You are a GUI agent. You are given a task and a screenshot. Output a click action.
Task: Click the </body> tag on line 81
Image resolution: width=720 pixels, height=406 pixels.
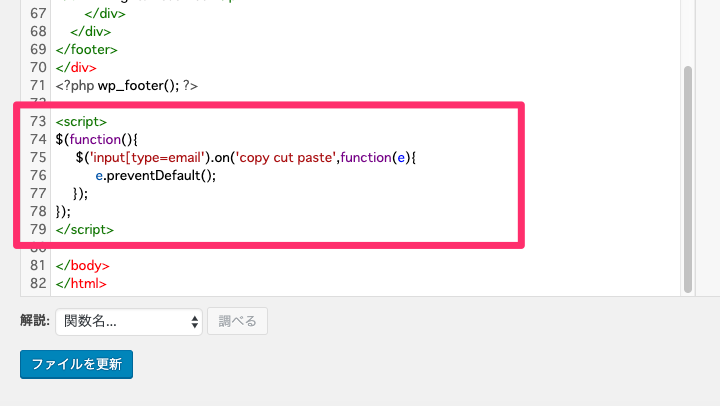tap(83, 265)
